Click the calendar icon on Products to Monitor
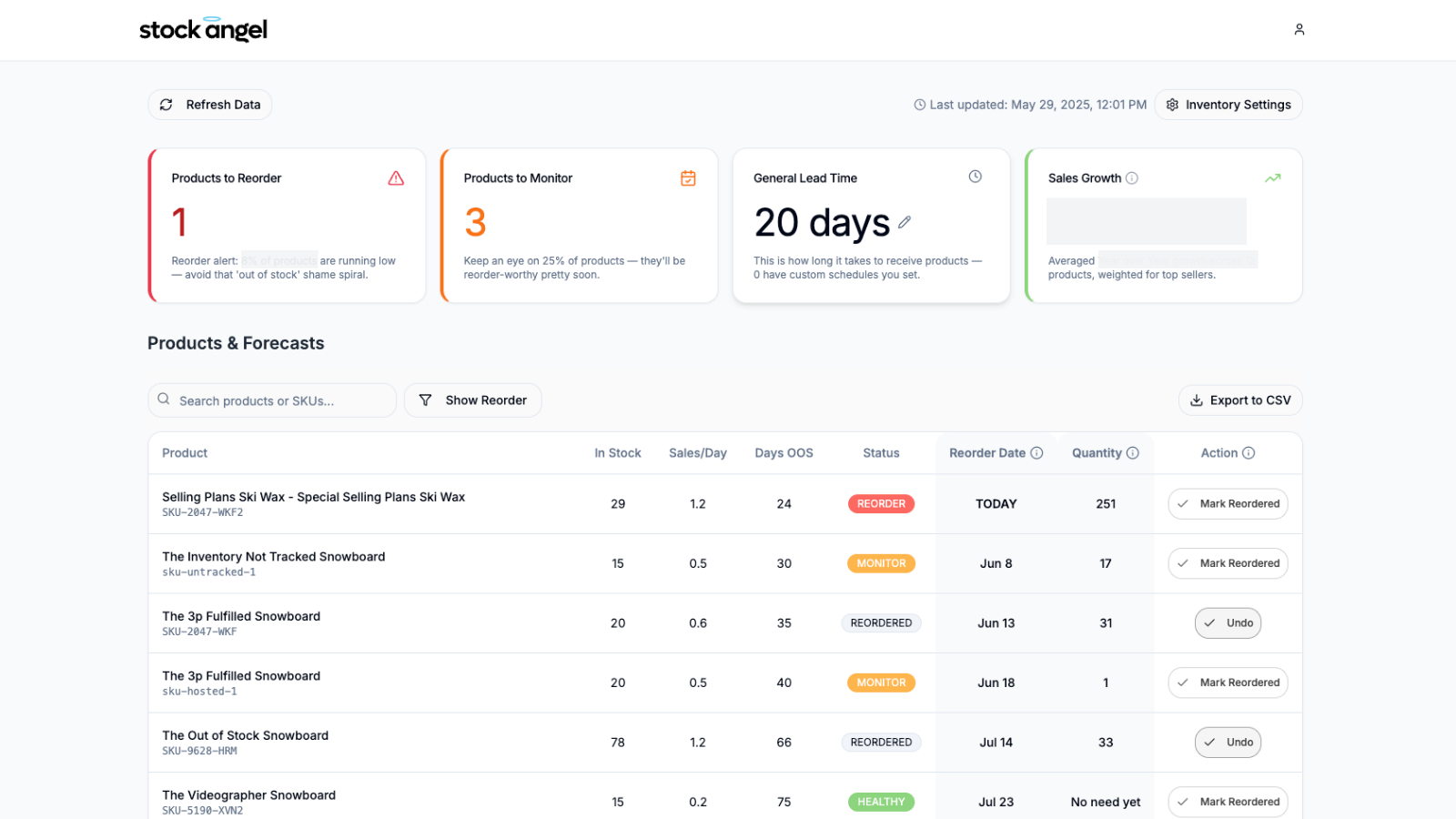Viewport: 1456px width, 819px height. pos(688,178)
